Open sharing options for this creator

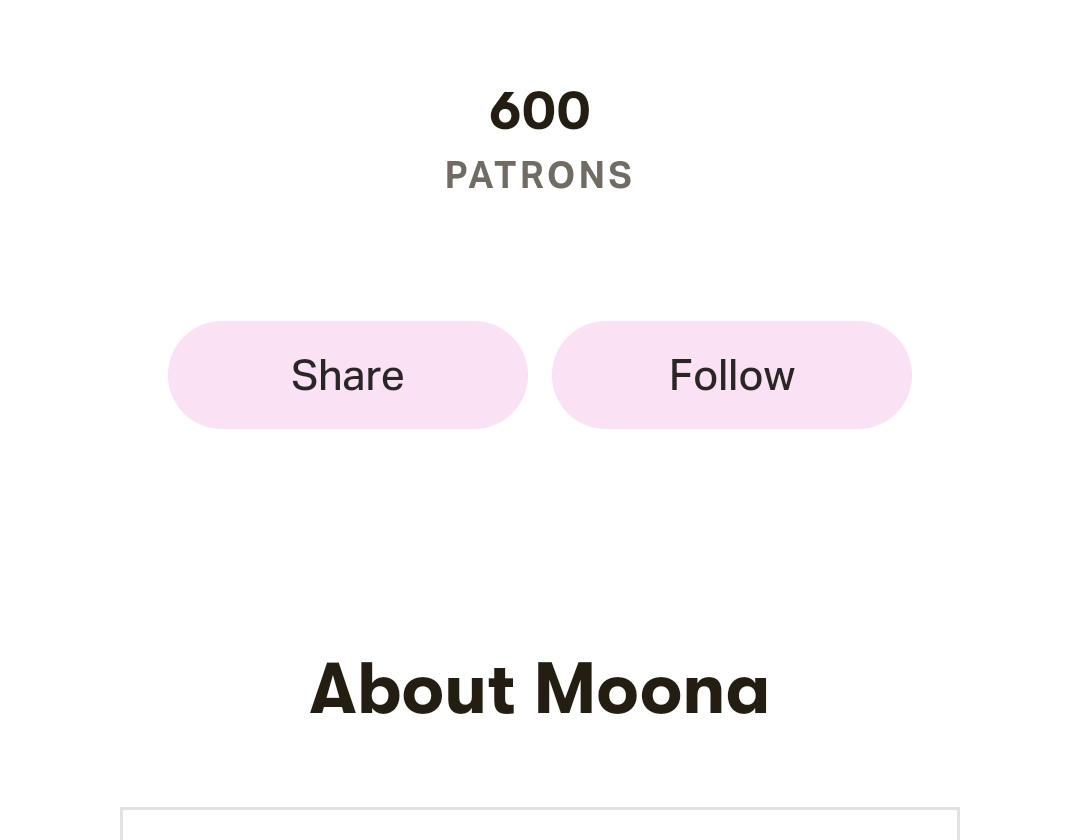[x=348, y=375]
